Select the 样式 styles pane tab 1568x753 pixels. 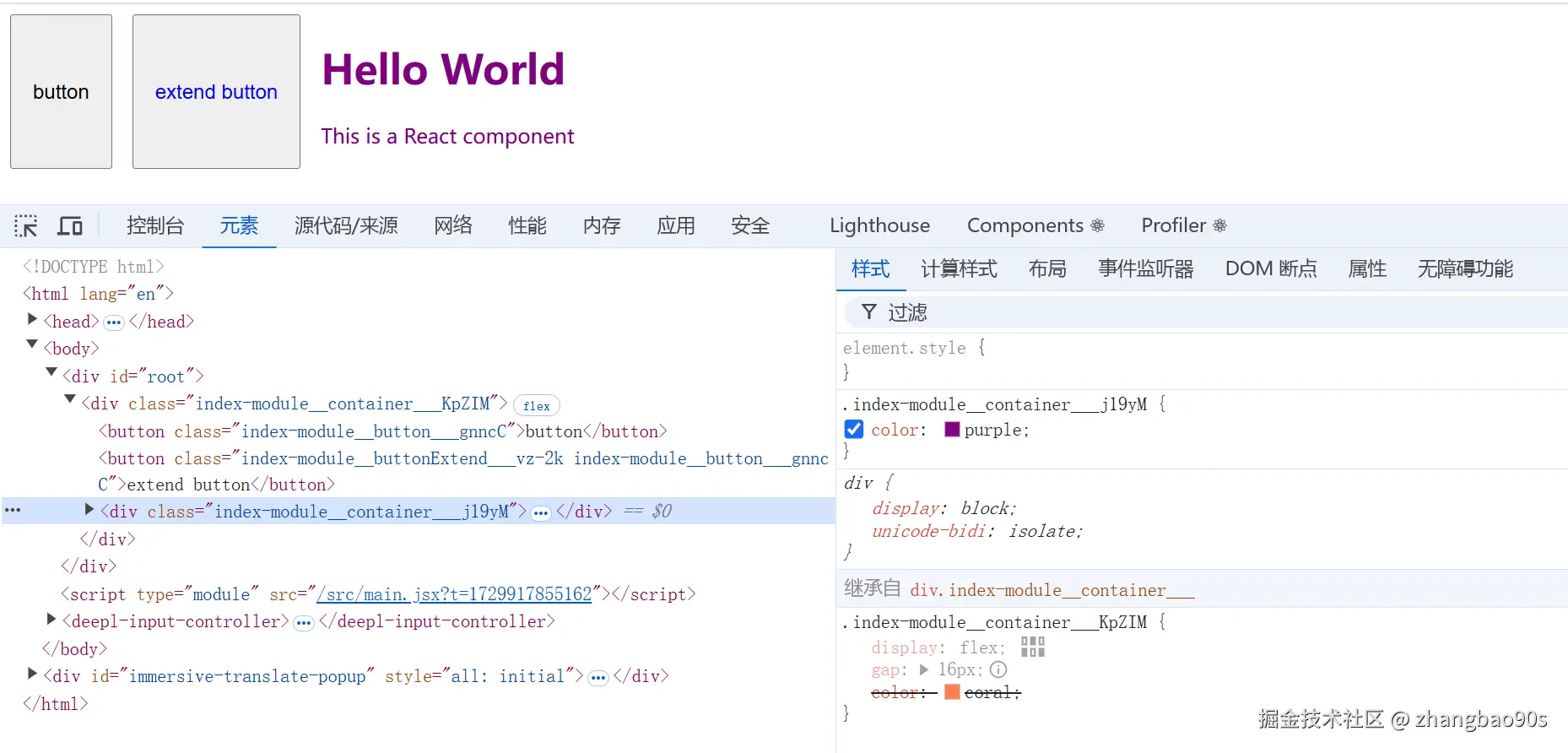point(870,269)
